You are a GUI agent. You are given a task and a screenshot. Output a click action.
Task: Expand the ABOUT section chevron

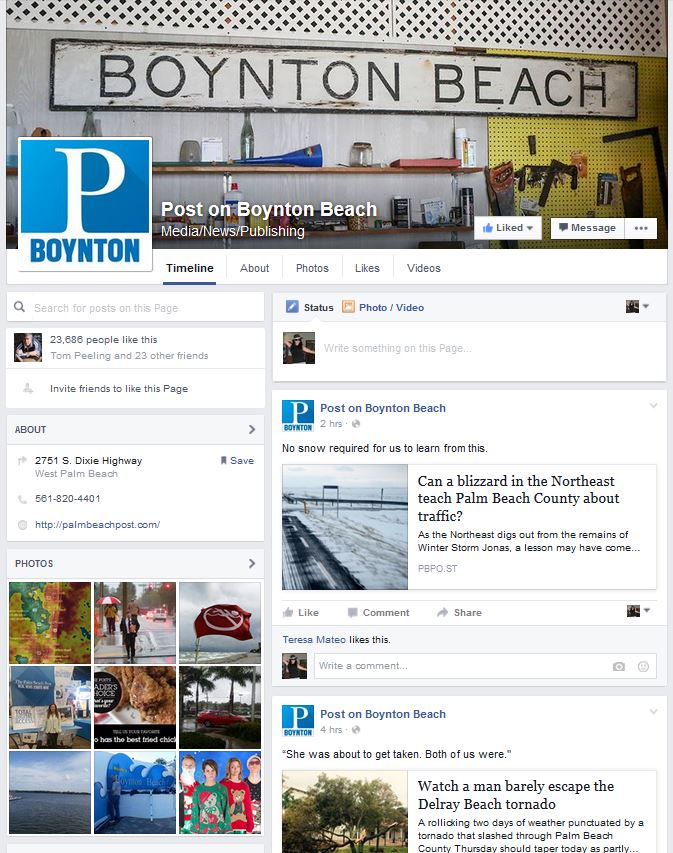[251, 429]
